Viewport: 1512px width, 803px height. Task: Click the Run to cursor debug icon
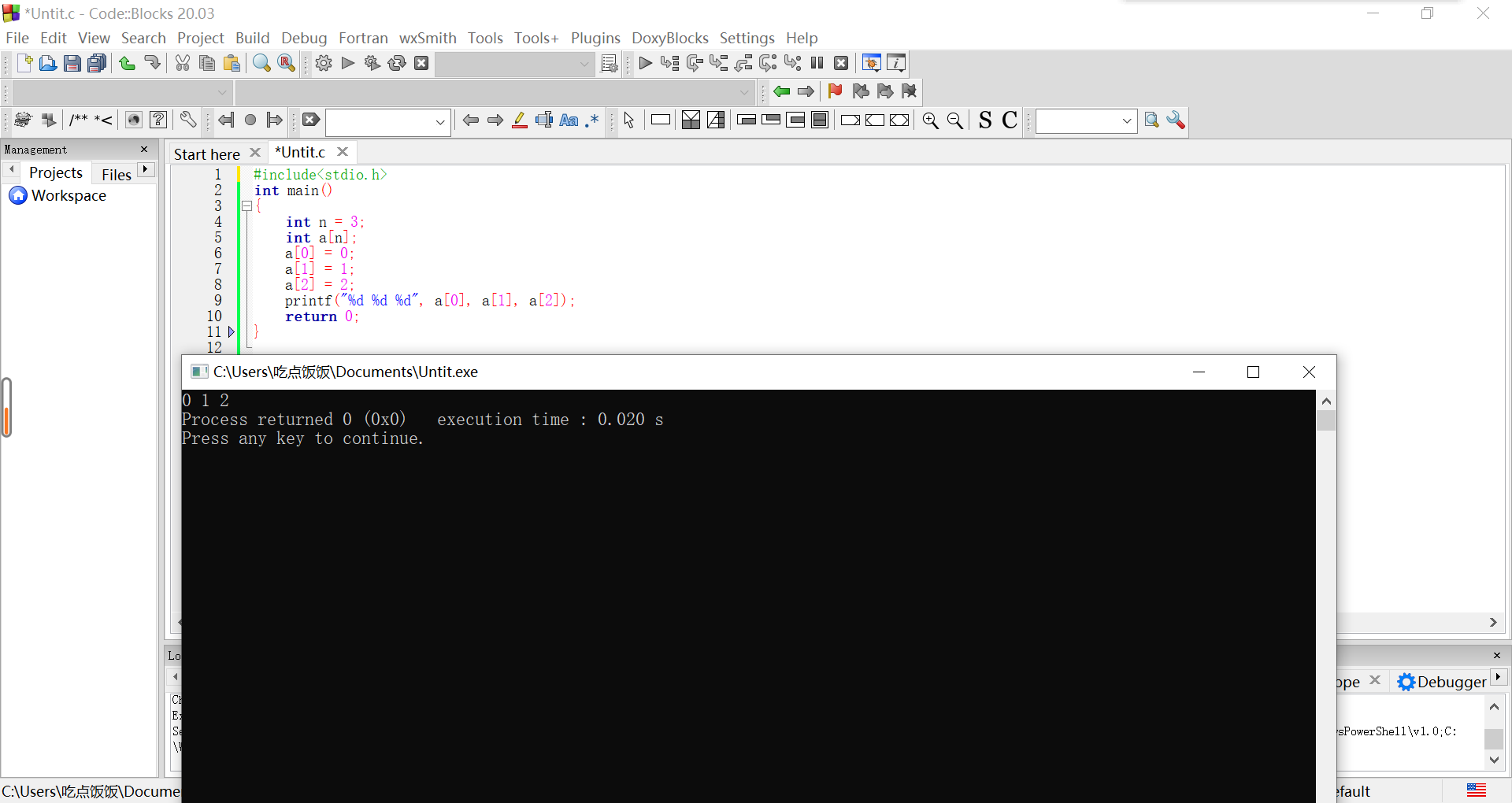(x=670, y=63)
